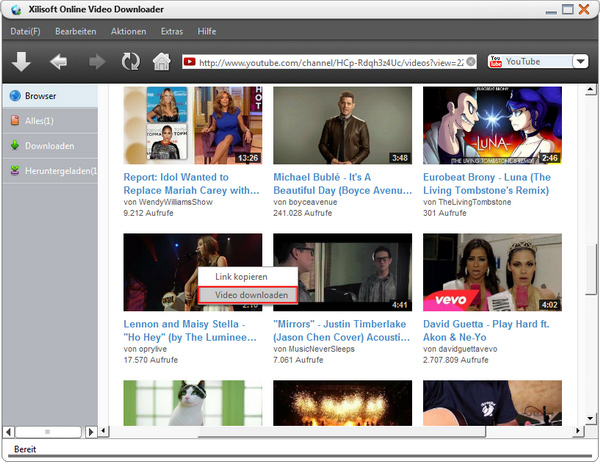Open Mirrors Justin Timberlake cover link
The image size is (600, 462).
point(341,331)
